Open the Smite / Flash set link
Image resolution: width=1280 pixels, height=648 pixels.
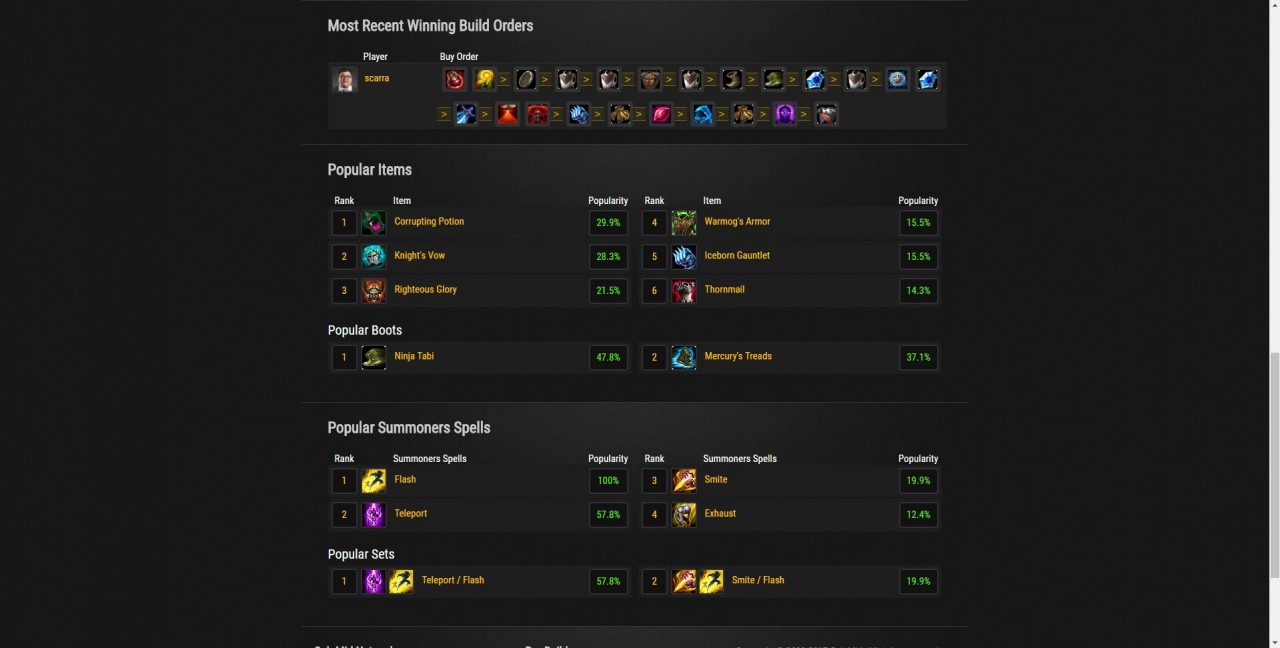click(758, 580)
